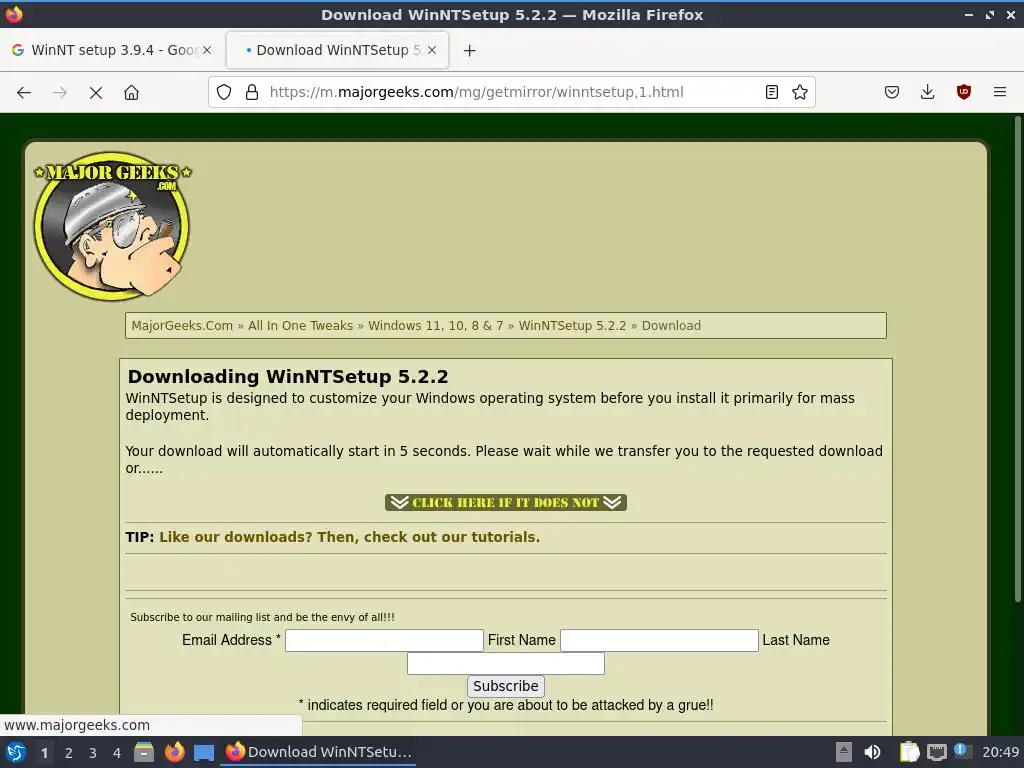The width and height of the screenshot is (1024, 768).
Task: Click the Major Geeks logo
Action: [x=113, y=226]
